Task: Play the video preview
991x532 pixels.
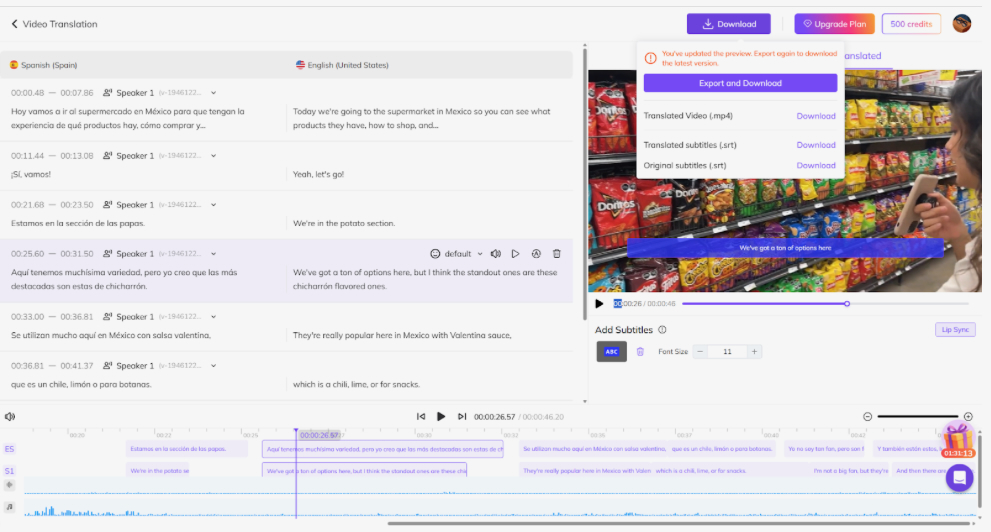Action: (599, 304)
